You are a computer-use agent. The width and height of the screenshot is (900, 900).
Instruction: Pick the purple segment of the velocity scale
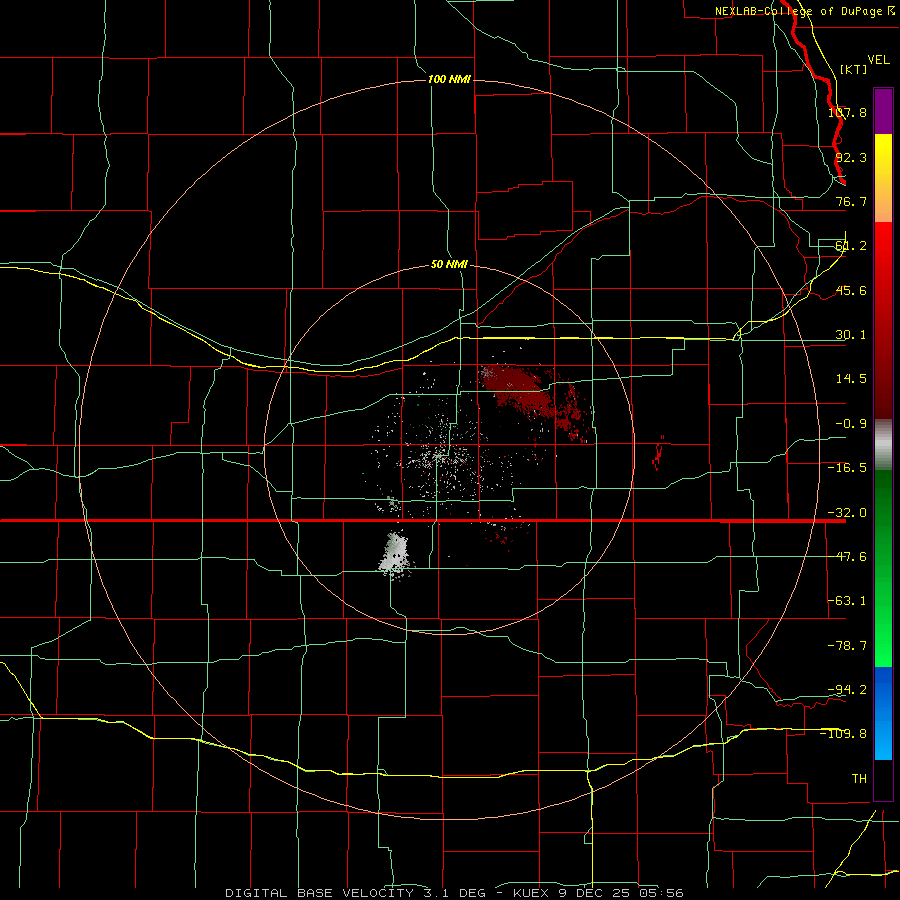click(883, 111)
